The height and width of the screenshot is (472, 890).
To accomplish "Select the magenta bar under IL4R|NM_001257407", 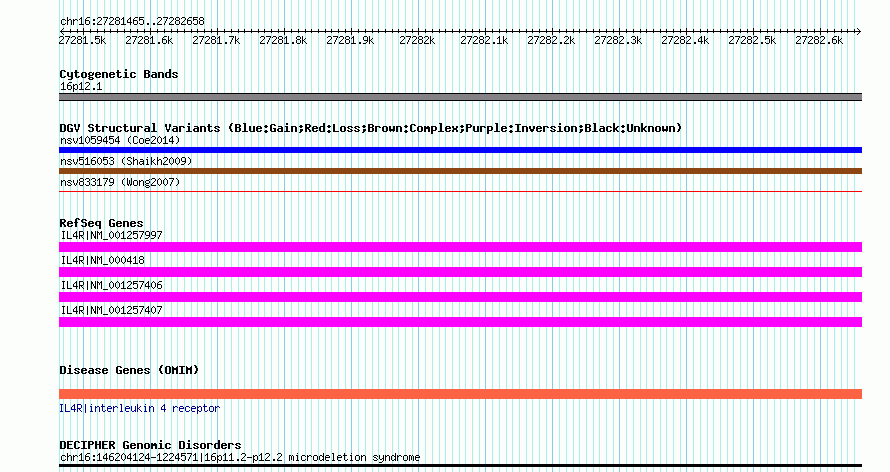I will [x=460, y=322].
